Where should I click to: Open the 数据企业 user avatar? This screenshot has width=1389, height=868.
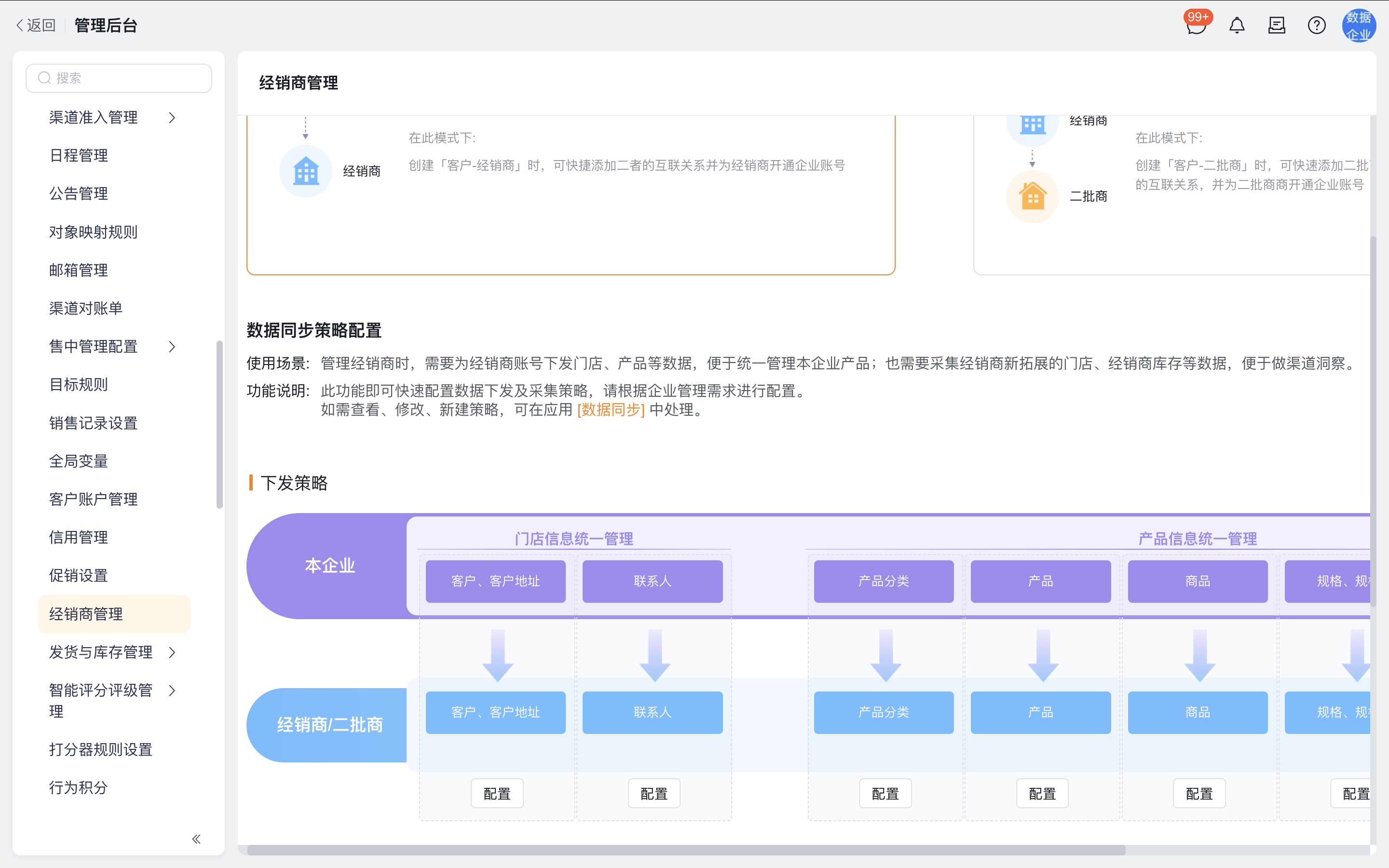[x=1359, y=25]
